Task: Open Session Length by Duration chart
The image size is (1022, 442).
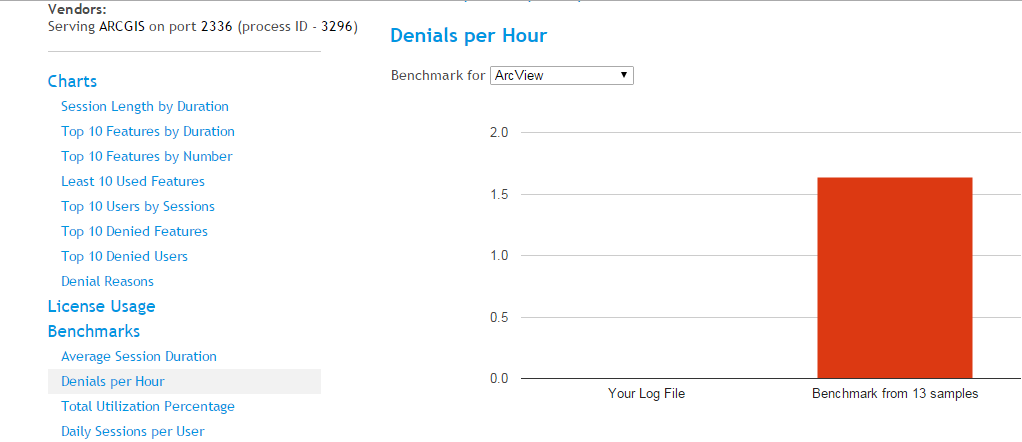Action: (145, 106)
